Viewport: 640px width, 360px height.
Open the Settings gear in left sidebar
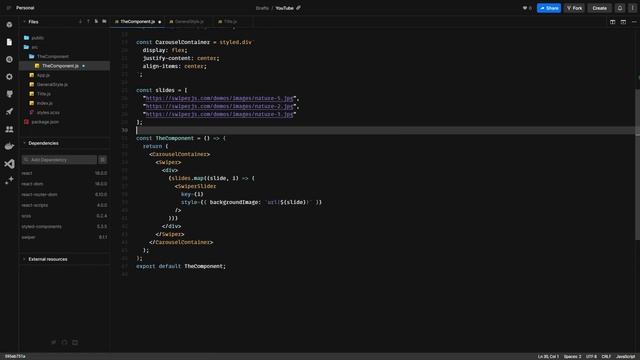tap(9, 77)
